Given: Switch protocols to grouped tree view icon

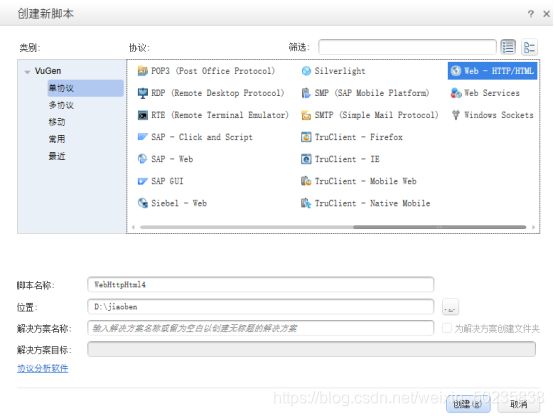Looking at the screenshot, I should pos(529,47).
